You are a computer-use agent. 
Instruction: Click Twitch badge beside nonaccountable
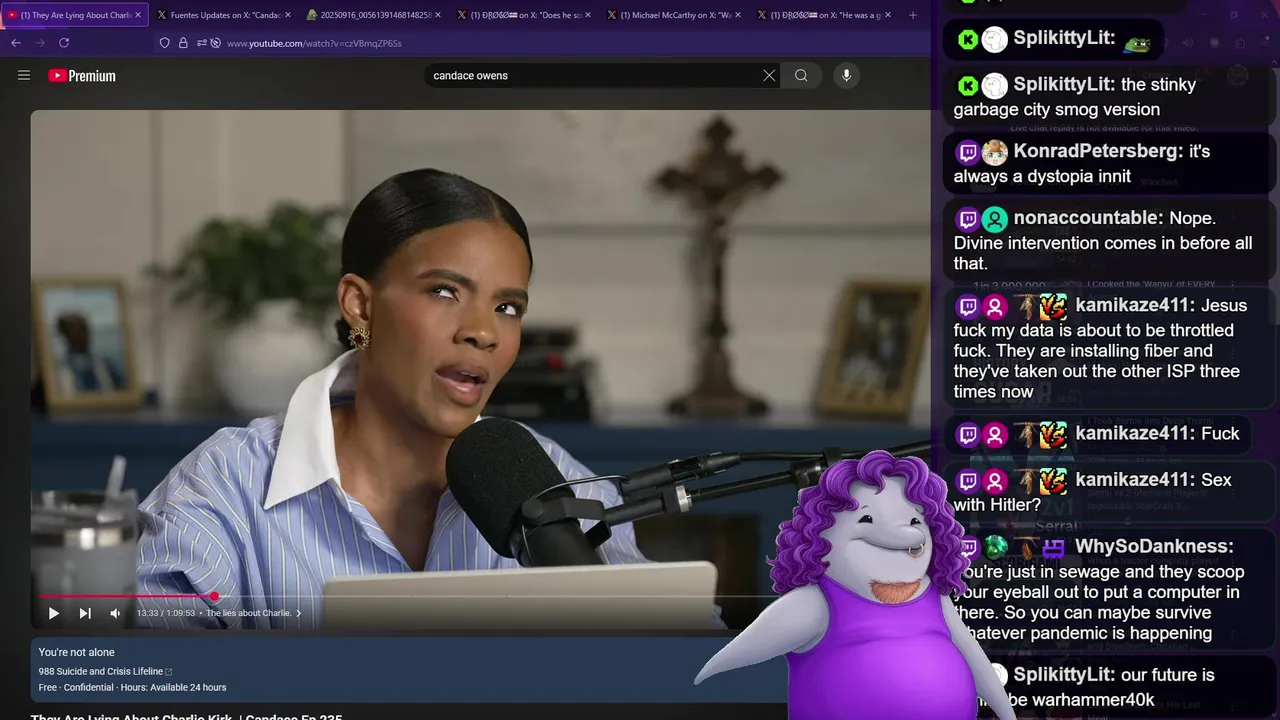pyautogui.click(x=967, y=219)
